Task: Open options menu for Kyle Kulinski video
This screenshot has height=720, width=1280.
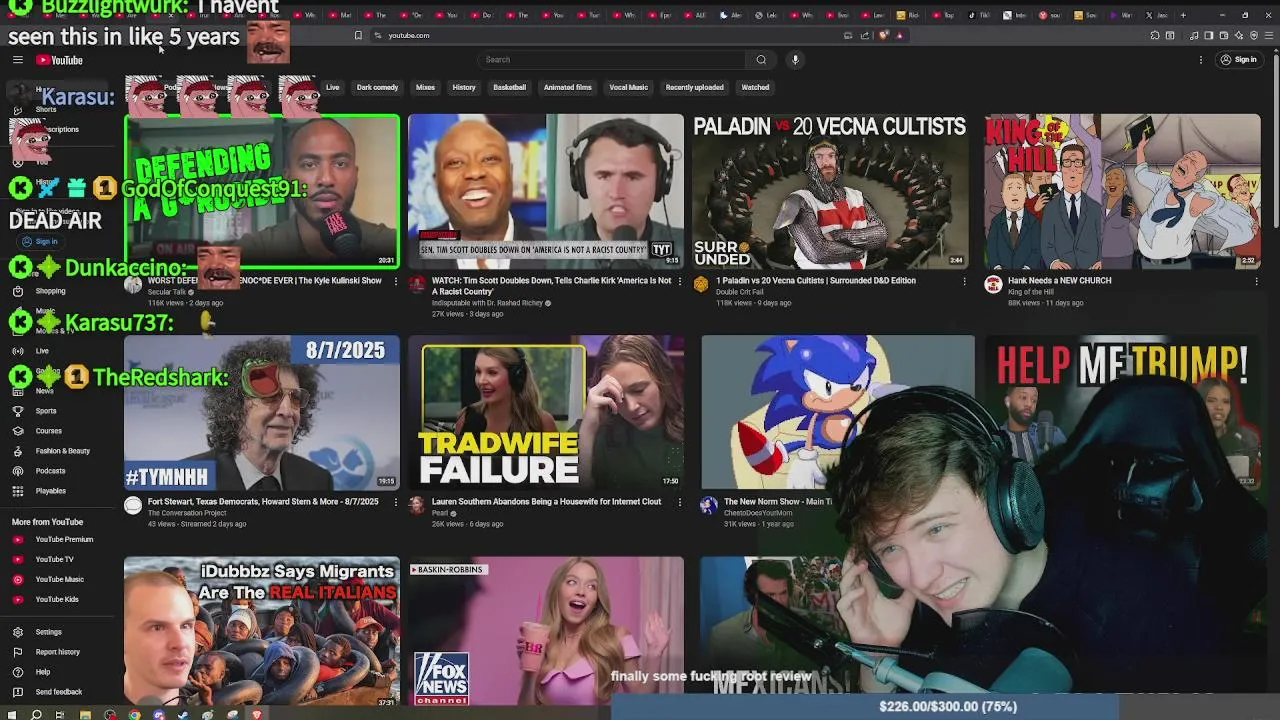Action: (395, 281)
